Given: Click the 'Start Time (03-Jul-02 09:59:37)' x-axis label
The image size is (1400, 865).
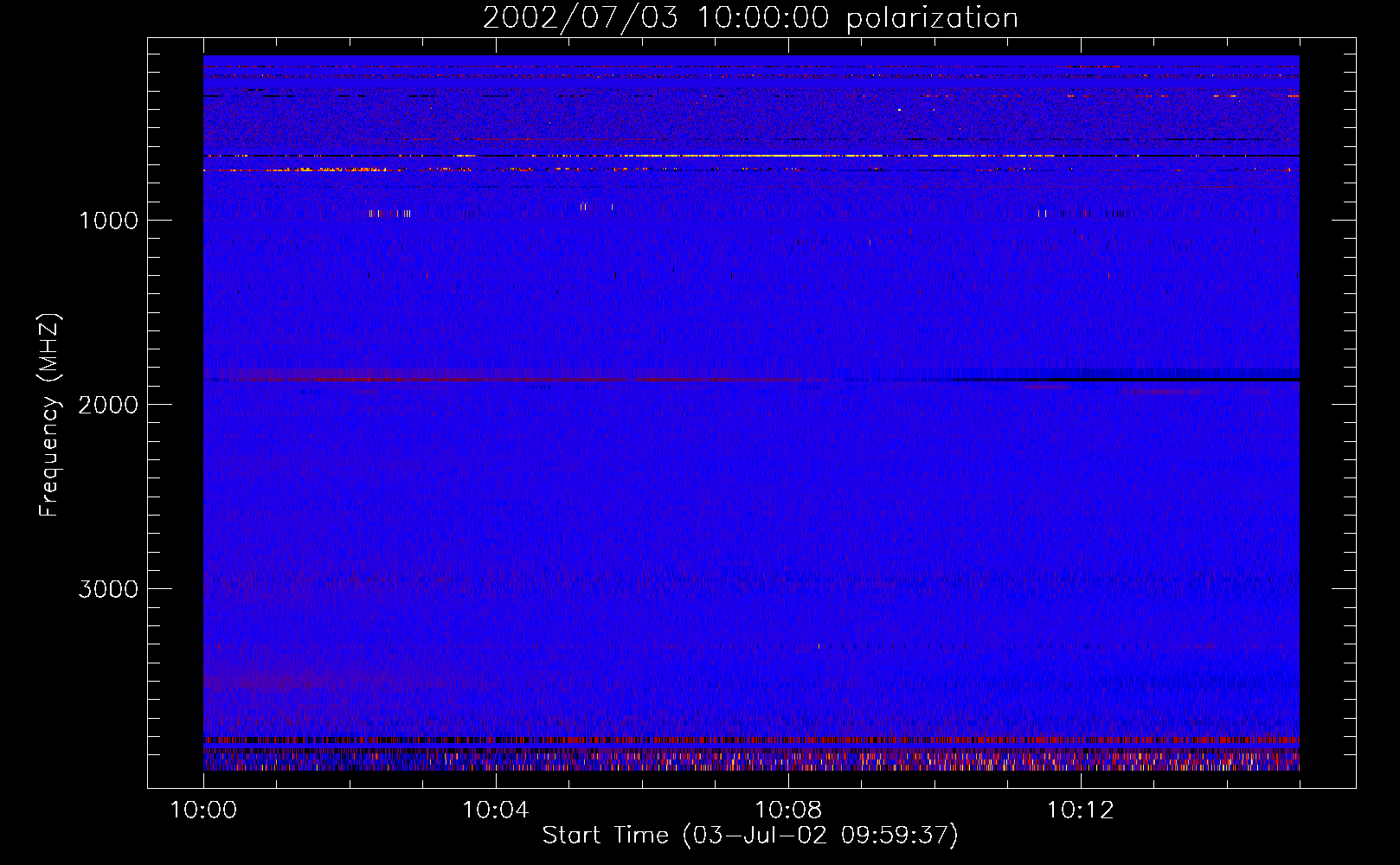Looking at the screenshot, I should click(750, 836).
